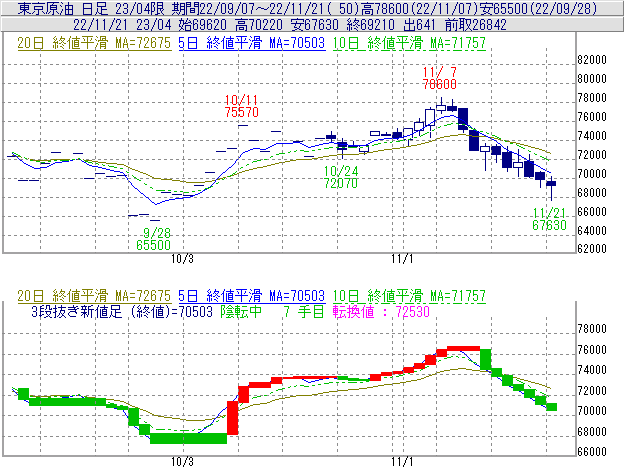This screenshot has height=475, width=624.
Task: Click lower chart legend 10日 終値平滑 MA=71757
Action: (409, 296)
